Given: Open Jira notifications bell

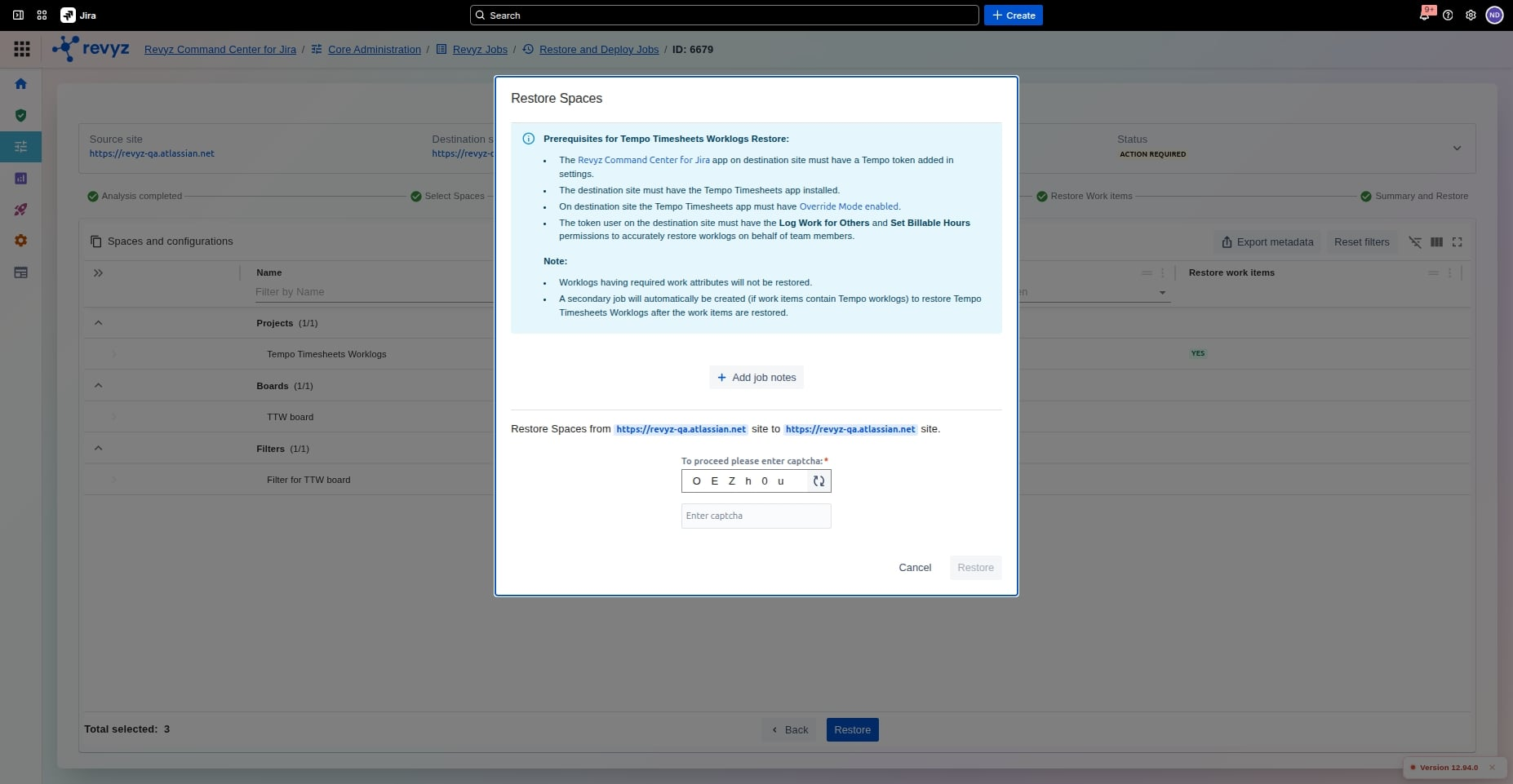Looking at the screenshot, I should 1425,16.
